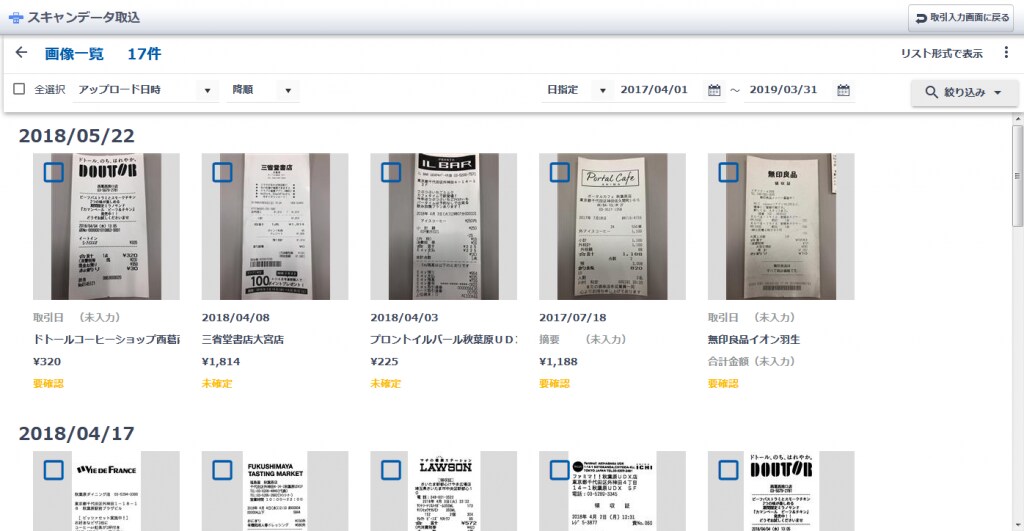Open the end date calendar picker
Viewport: 1024px width, 531px height.
pos(843,90)
